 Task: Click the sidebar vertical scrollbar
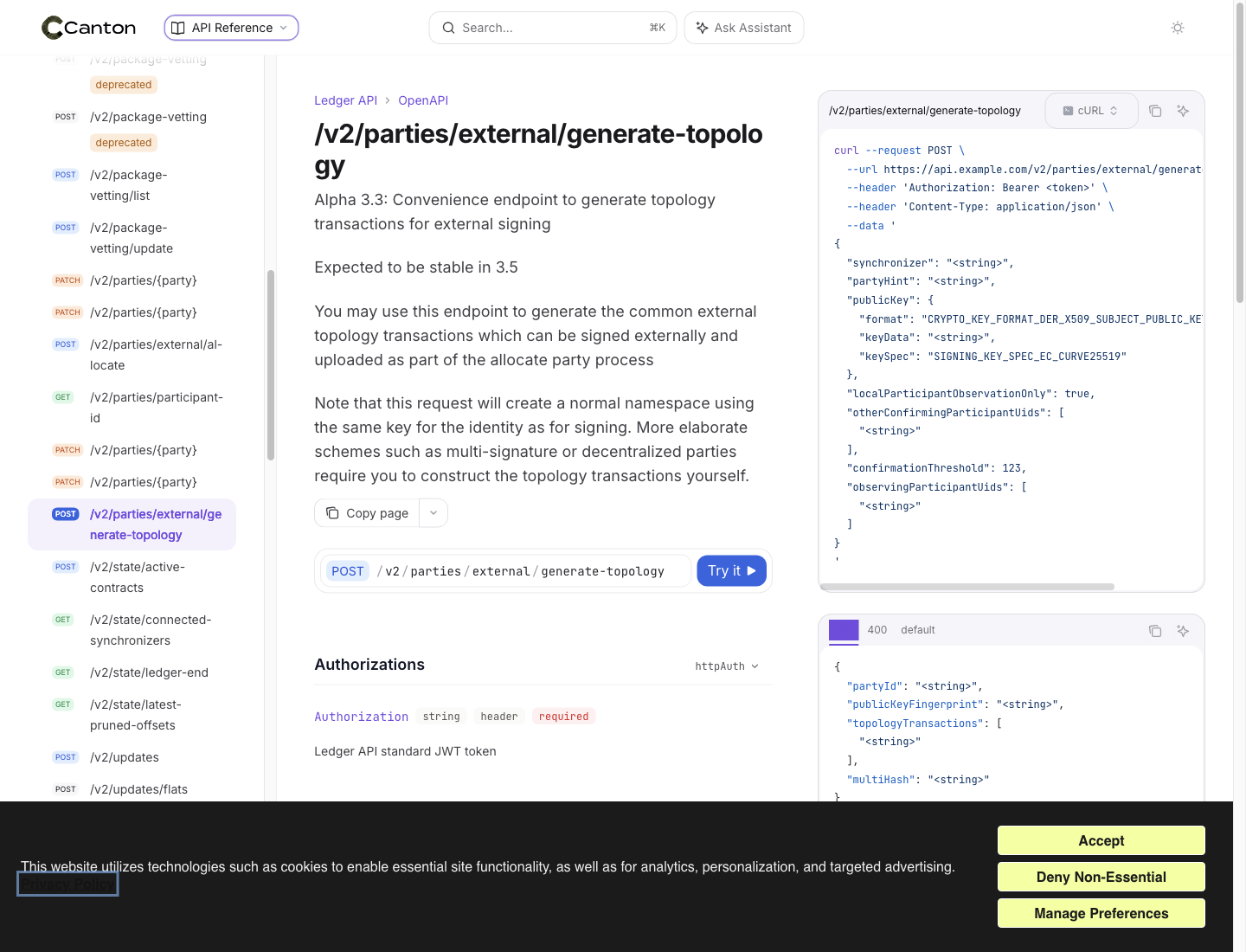coord(271,365)
